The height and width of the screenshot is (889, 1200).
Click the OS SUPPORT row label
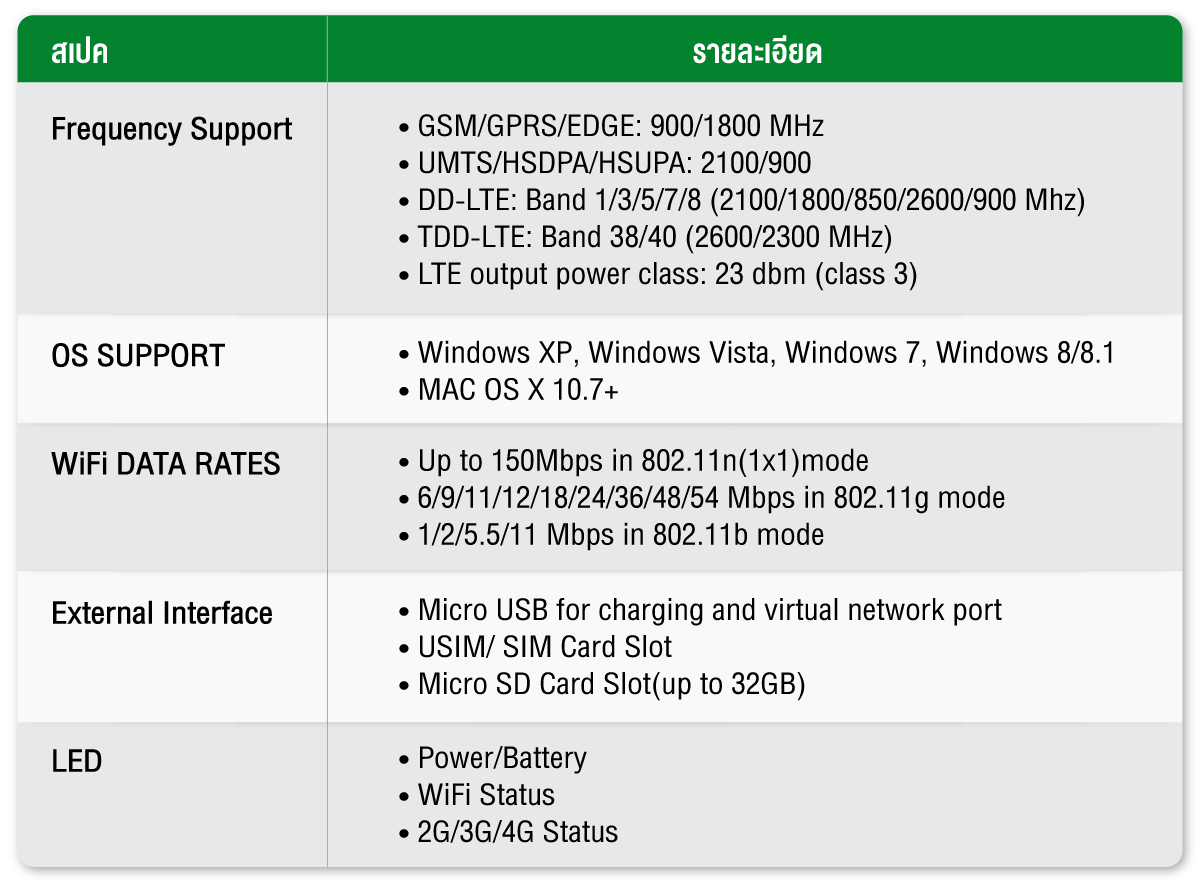click(138, 356)
